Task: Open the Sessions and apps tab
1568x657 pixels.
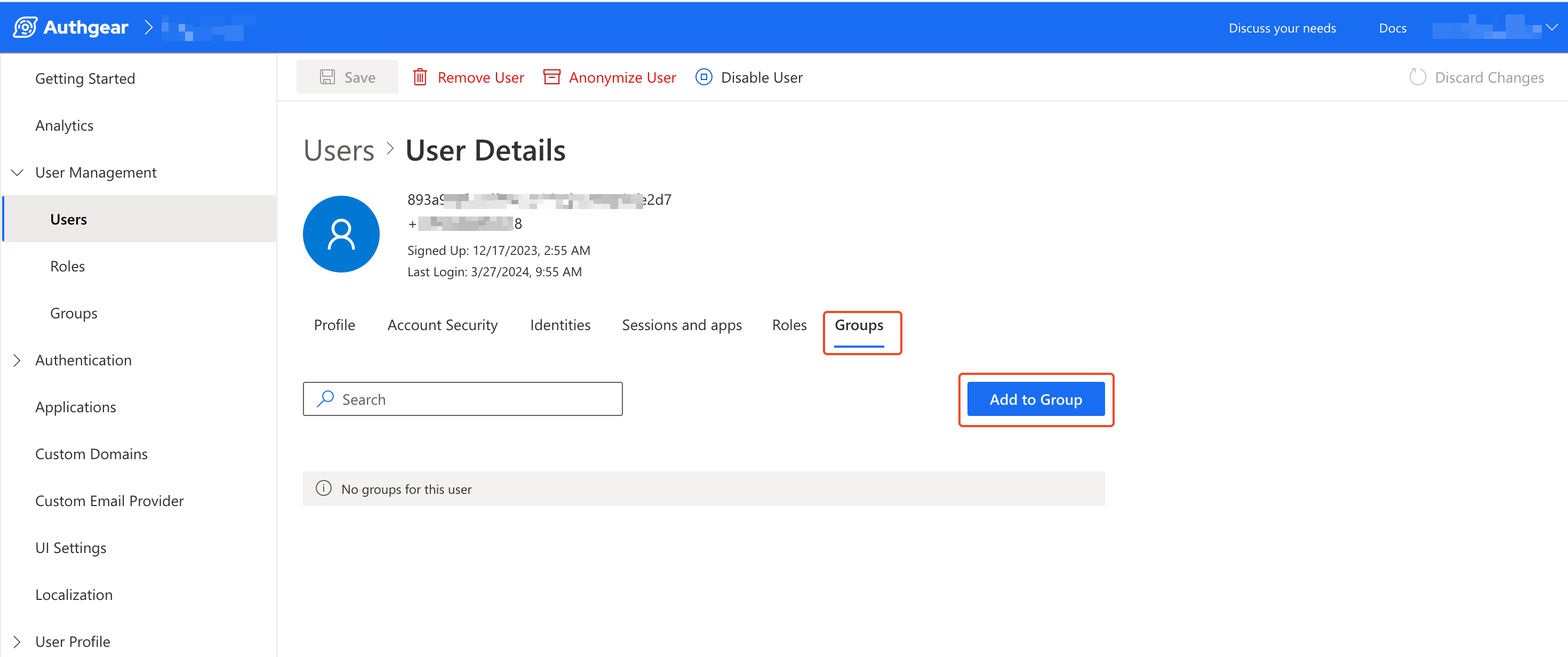Action: click(681, 325)
